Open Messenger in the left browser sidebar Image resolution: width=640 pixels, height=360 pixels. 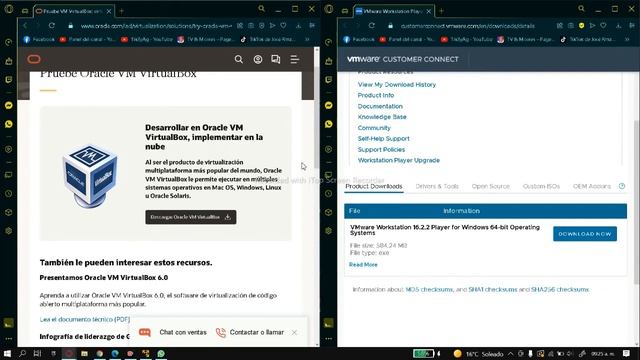[9, 105]
